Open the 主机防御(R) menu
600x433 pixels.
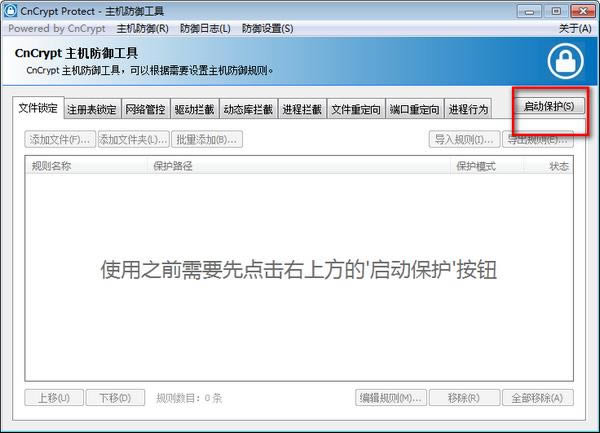tap(142, 28)
